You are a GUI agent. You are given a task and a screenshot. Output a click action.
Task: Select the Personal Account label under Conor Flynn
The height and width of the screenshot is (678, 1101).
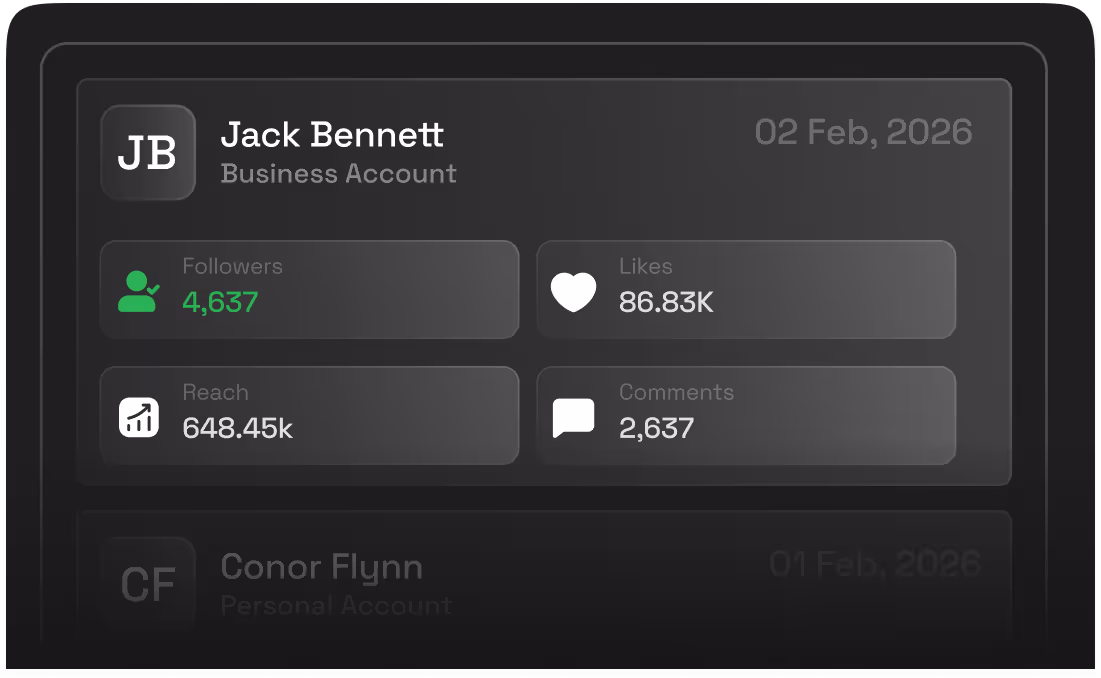pos(335,605)
